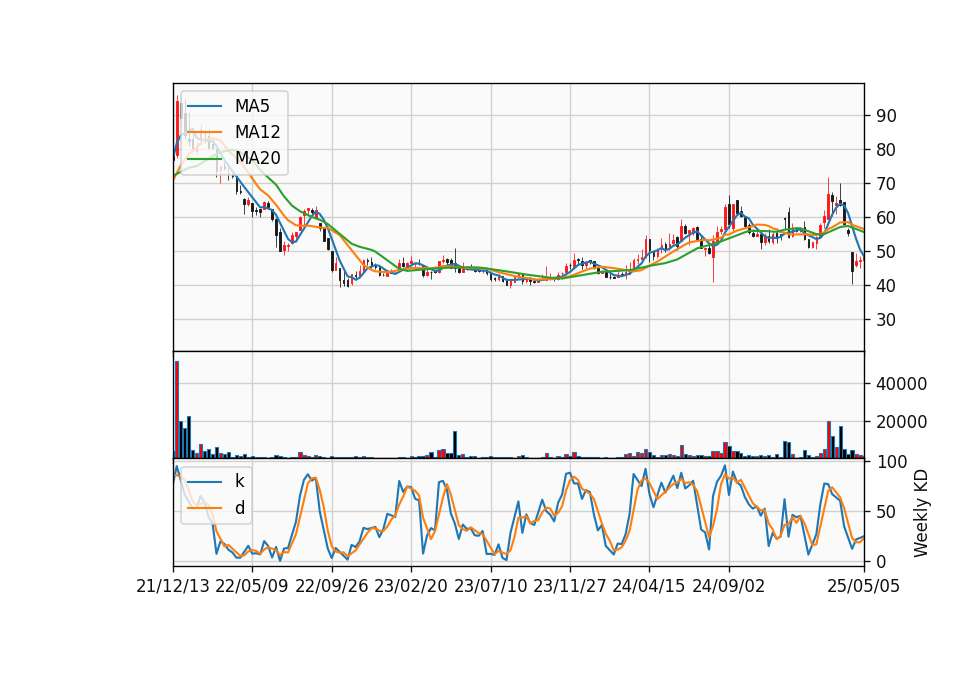960x690 pixels.
Task: Click the Weekly KD axis title
Action: click(920, 513)
